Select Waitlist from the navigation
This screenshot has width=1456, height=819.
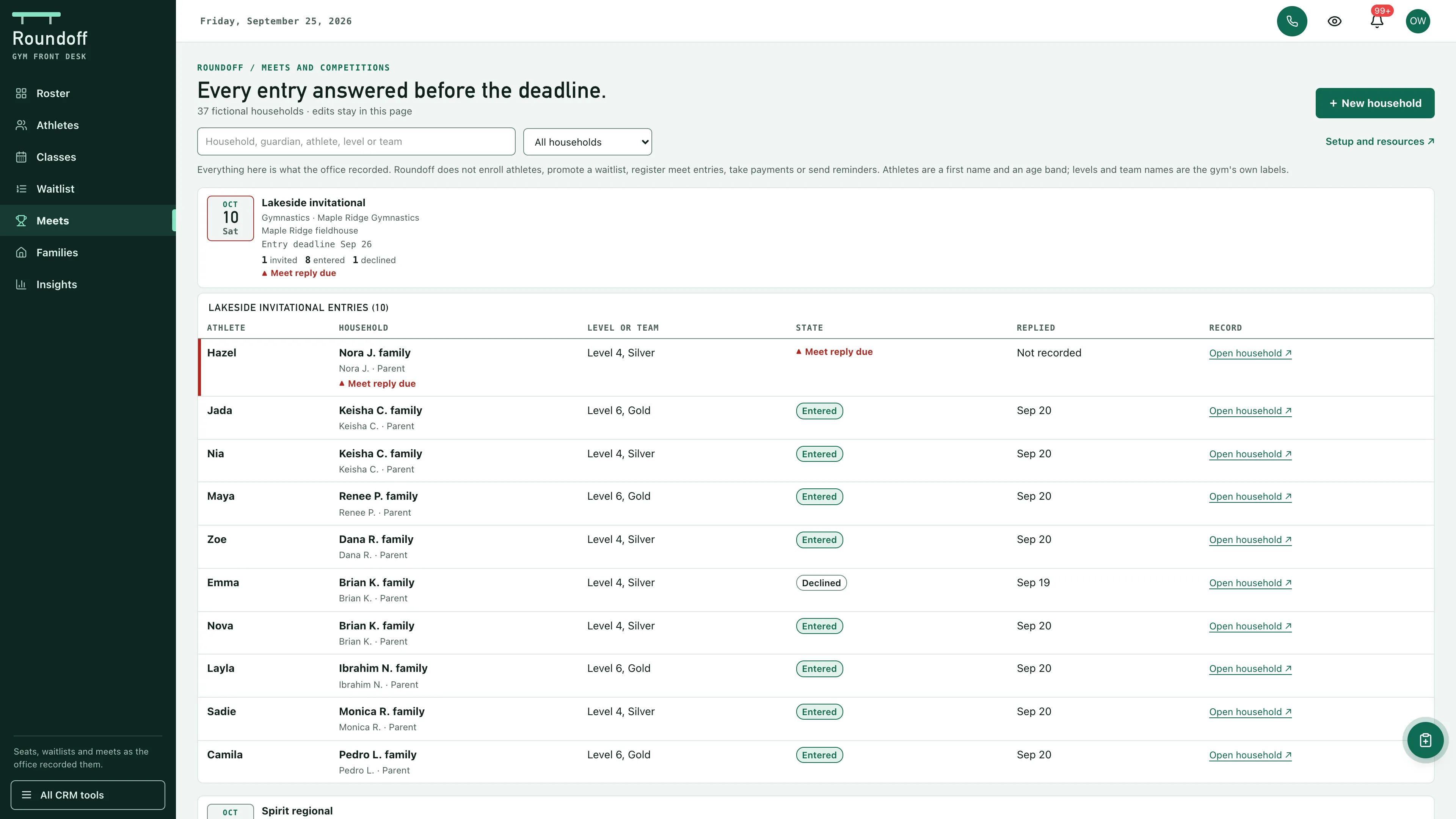point(55,189)
